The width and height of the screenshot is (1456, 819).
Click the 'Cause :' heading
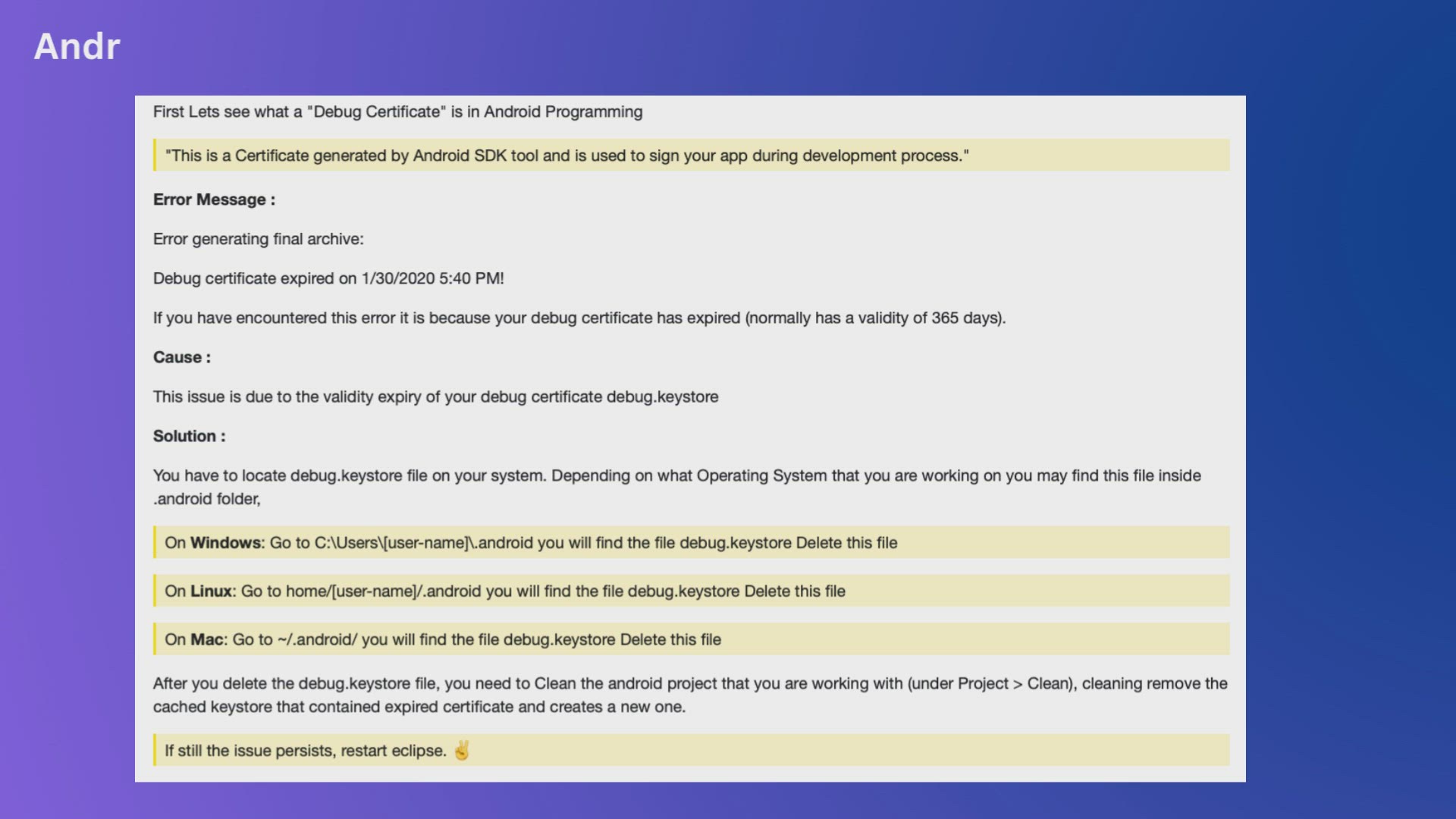182,357
